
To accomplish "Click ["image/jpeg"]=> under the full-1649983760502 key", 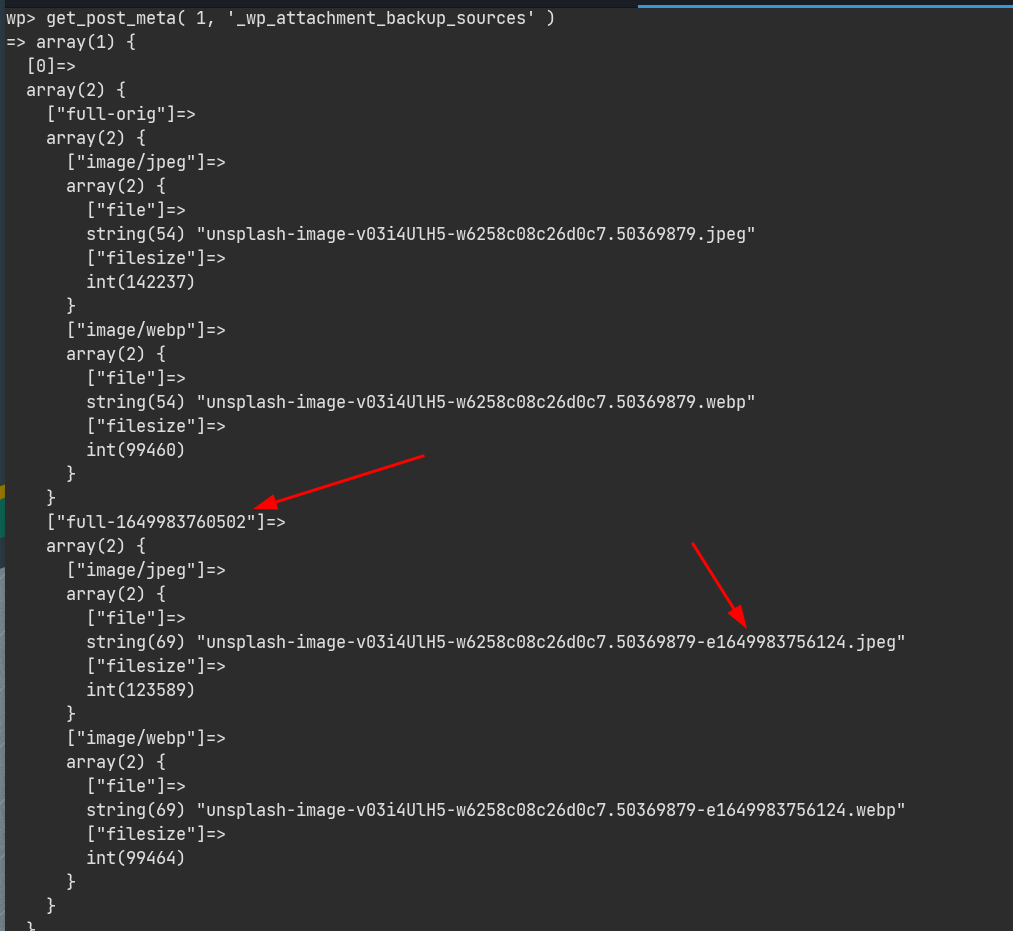I will pyautogui.click(x=146, y=570).
